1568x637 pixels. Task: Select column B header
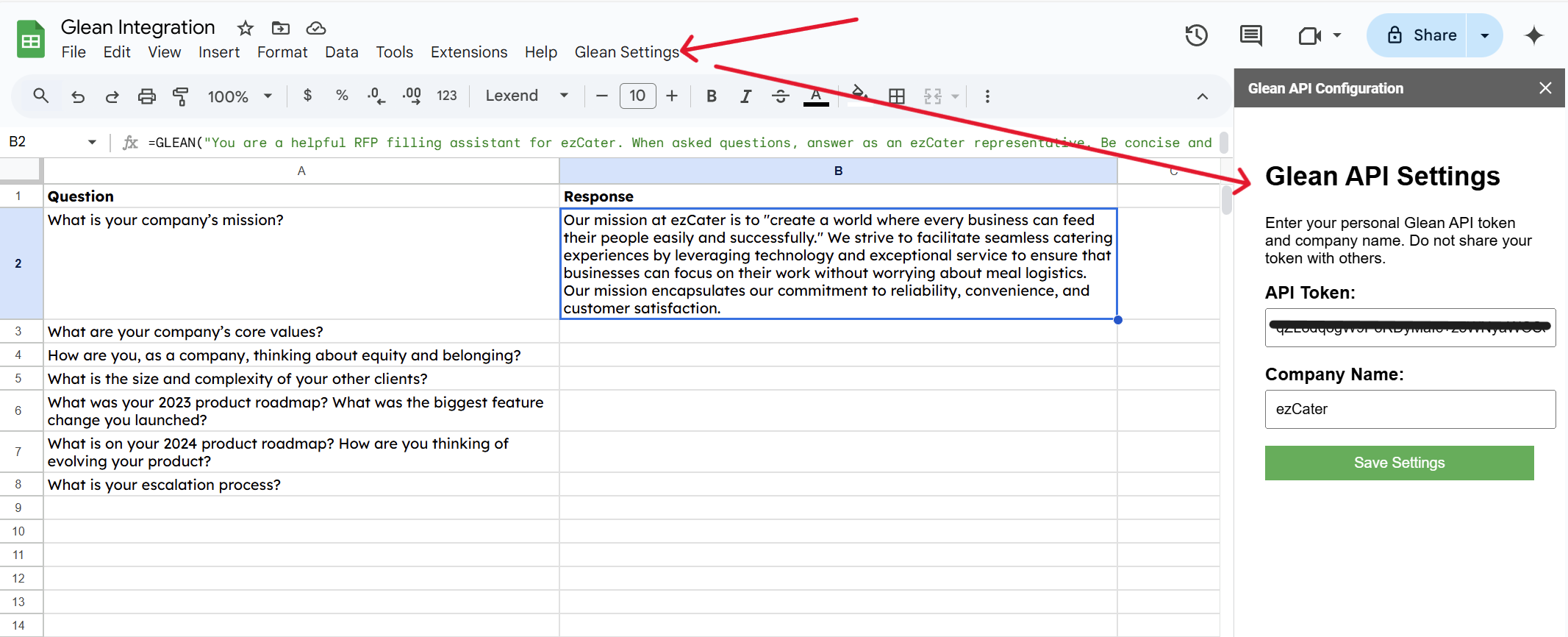click(x=838, y=171)
